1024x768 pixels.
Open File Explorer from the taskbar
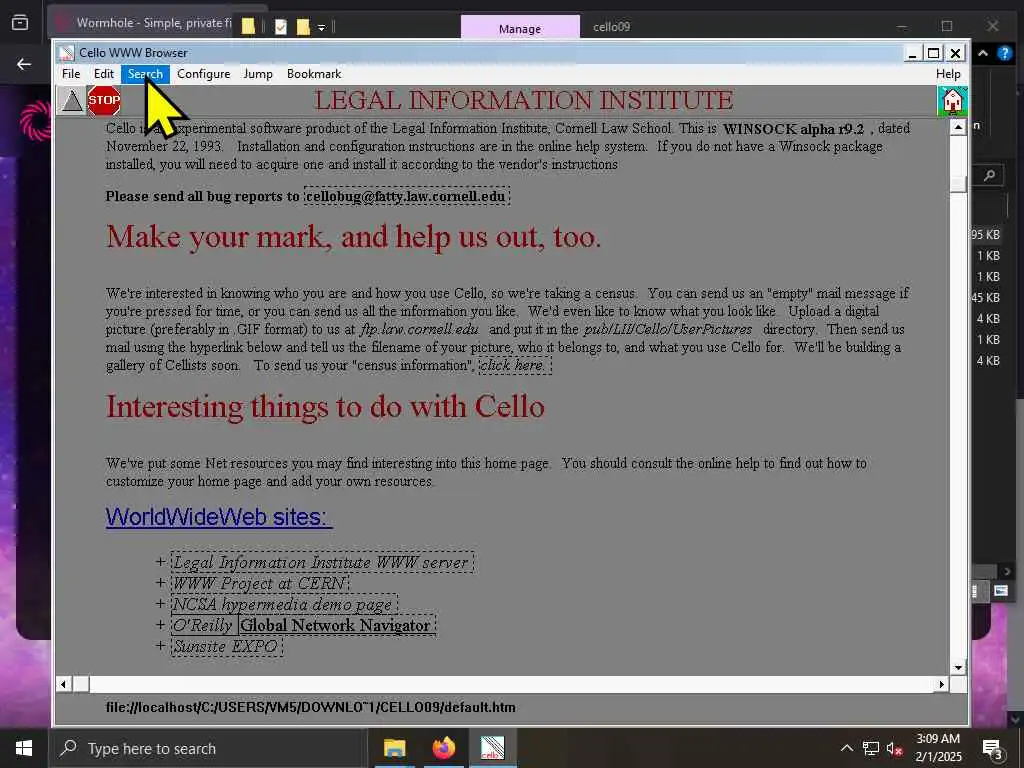(394, 748)
